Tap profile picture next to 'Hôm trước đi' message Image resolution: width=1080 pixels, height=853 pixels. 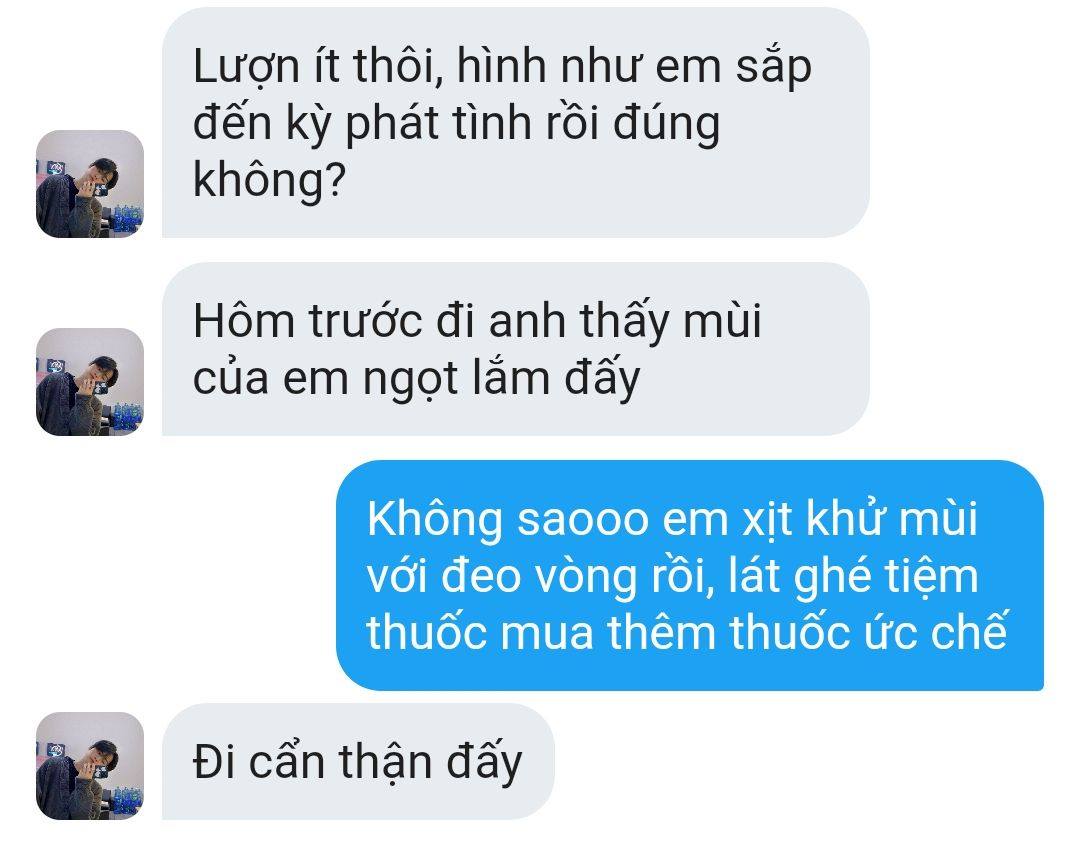pyautogui.click(x=90, y=382)
